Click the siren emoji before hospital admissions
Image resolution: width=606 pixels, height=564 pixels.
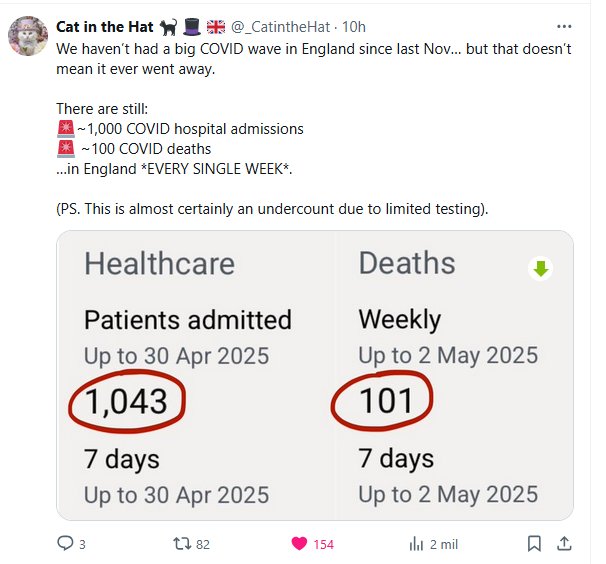click(66, 129)
